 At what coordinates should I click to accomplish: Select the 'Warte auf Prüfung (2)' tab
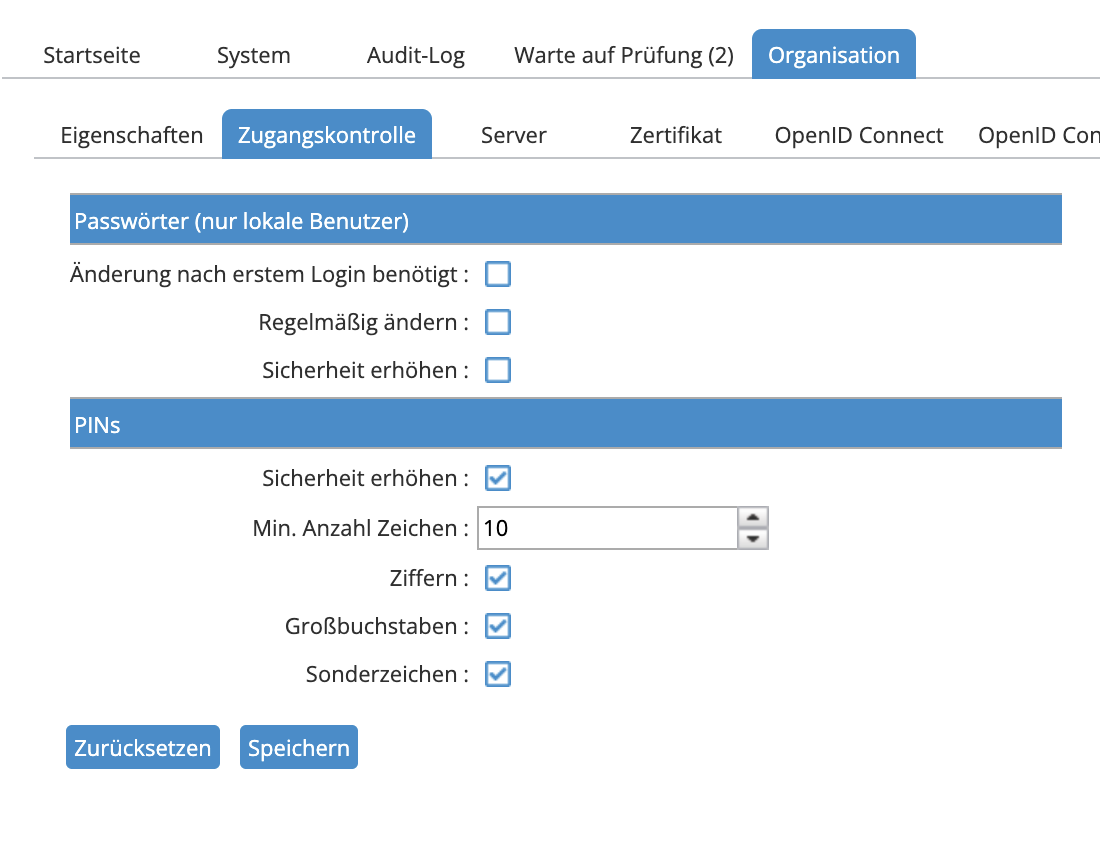(622, 55)
